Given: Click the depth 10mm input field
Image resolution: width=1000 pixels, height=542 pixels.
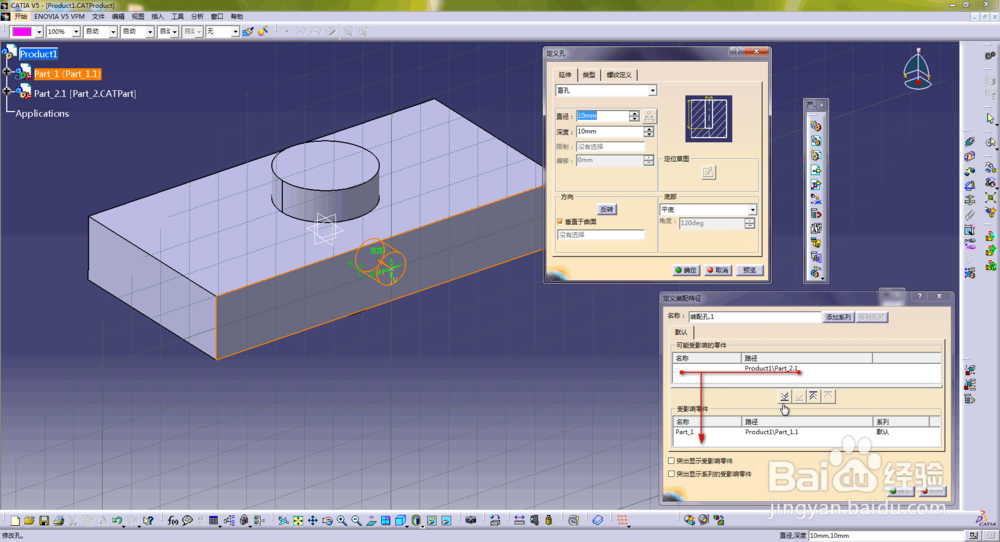Looking at the screenshot, I should pos(610,131).
